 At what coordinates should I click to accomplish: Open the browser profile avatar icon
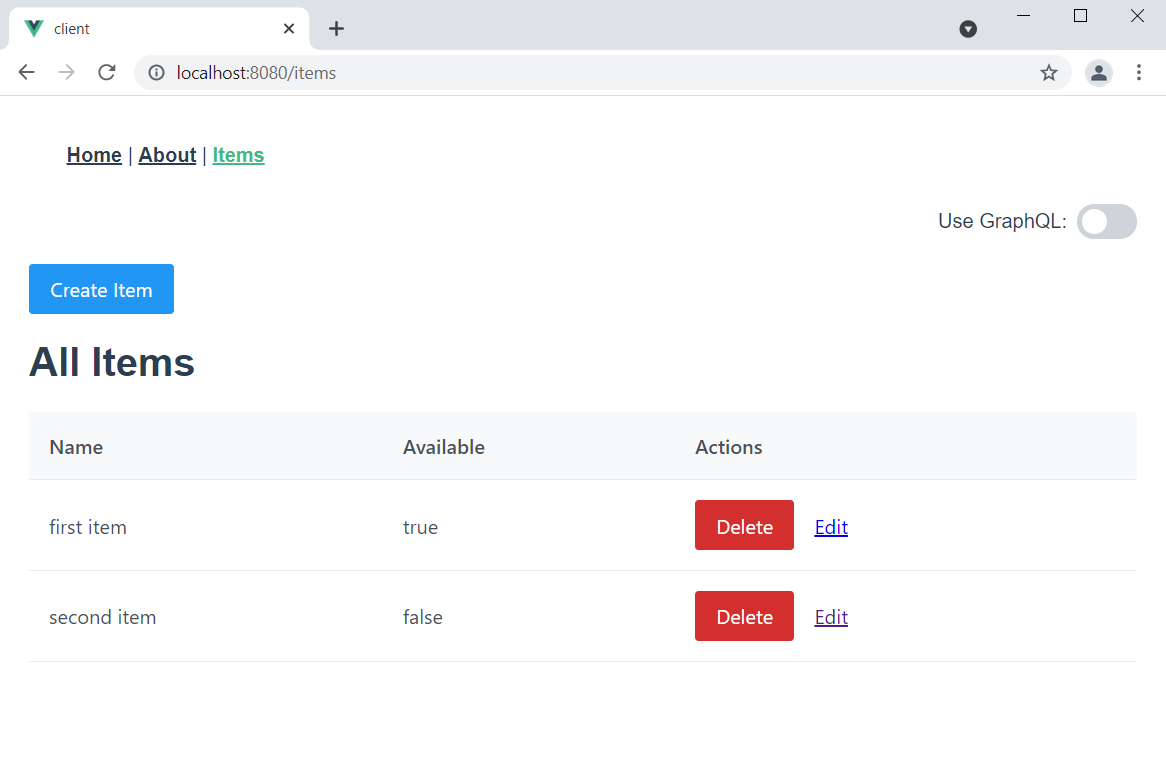pos(1098,72)
